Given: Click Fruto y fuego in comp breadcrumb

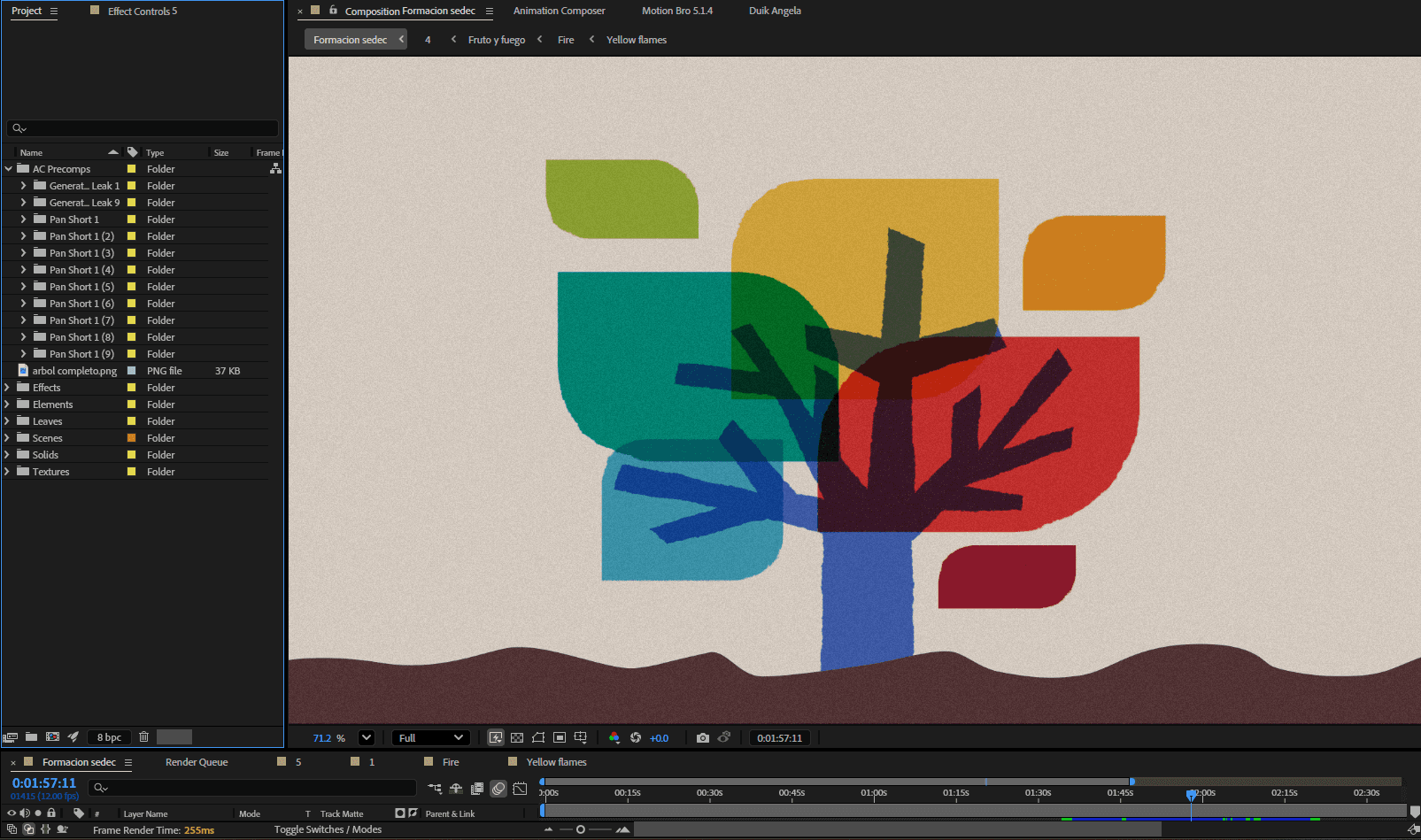Looking at the screenshot, I should (x=497, y=40).
